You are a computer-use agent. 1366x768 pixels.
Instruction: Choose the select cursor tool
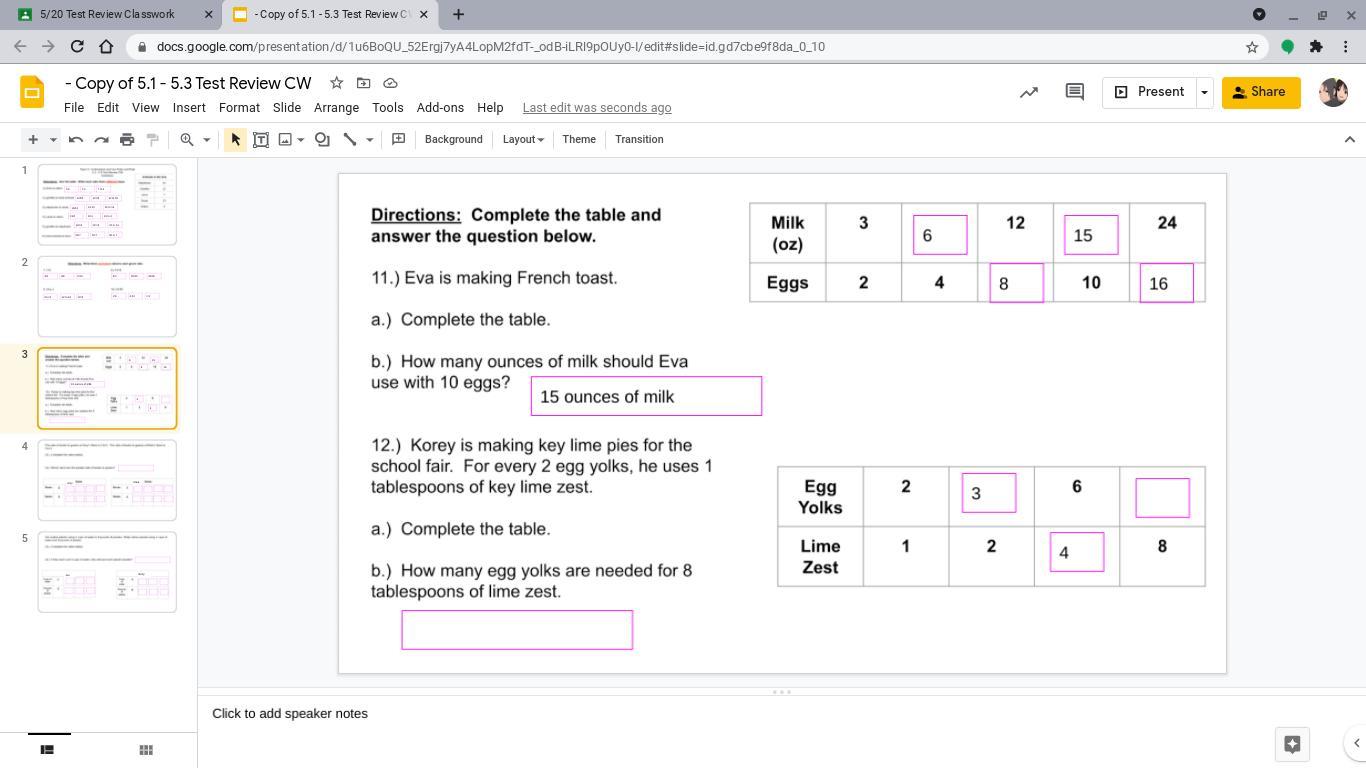tap(236, 140)
